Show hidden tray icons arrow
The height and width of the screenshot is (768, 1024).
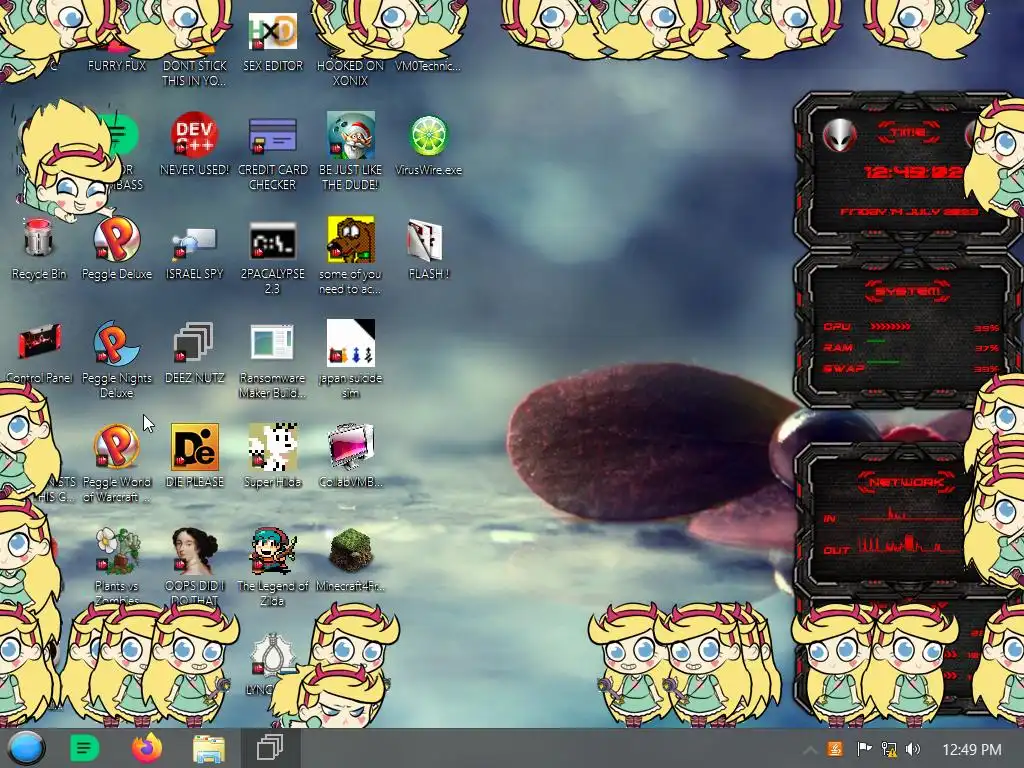(x=809, y=750)
